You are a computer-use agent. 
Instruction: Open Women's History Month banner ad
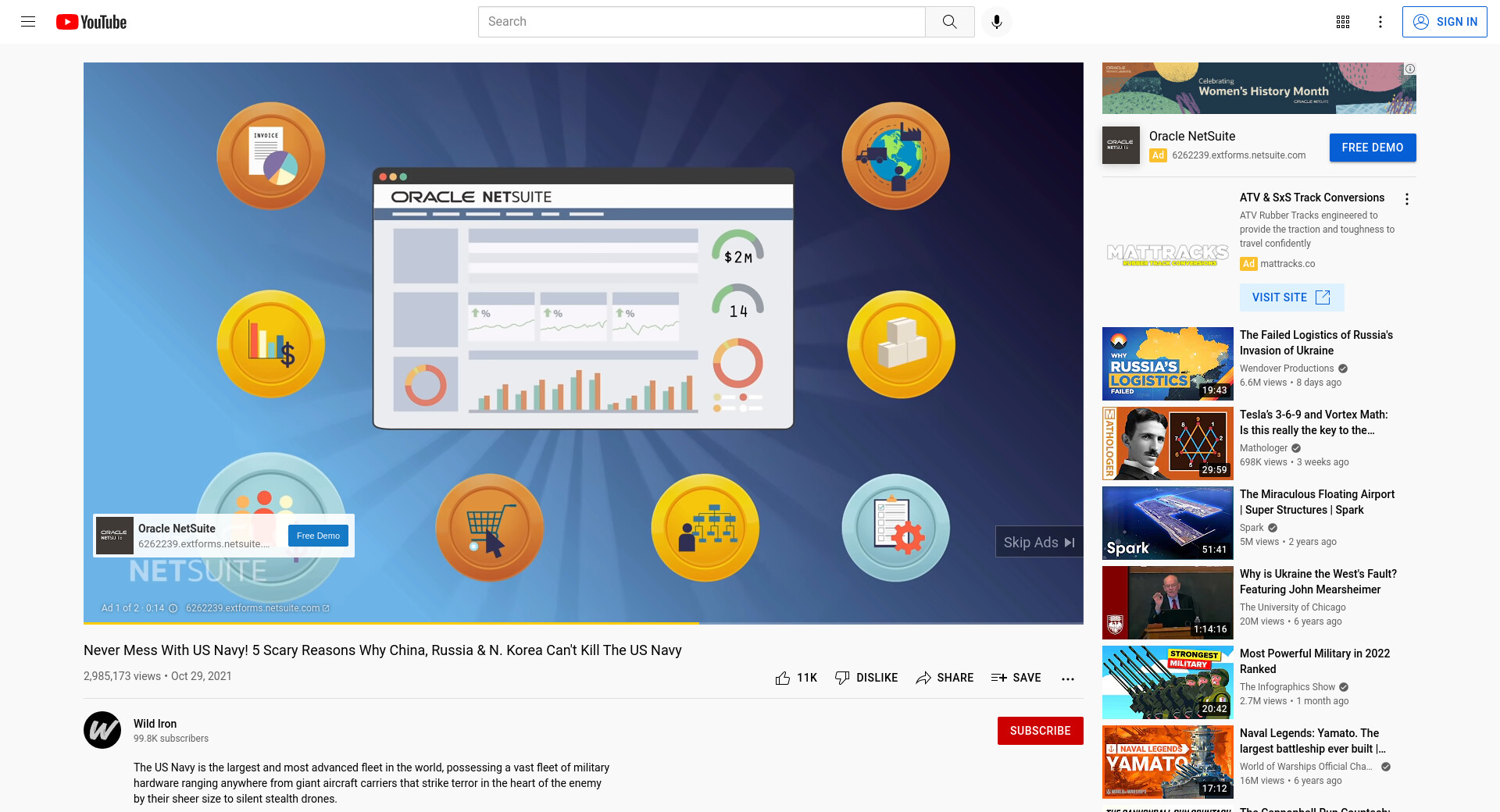1259,88
